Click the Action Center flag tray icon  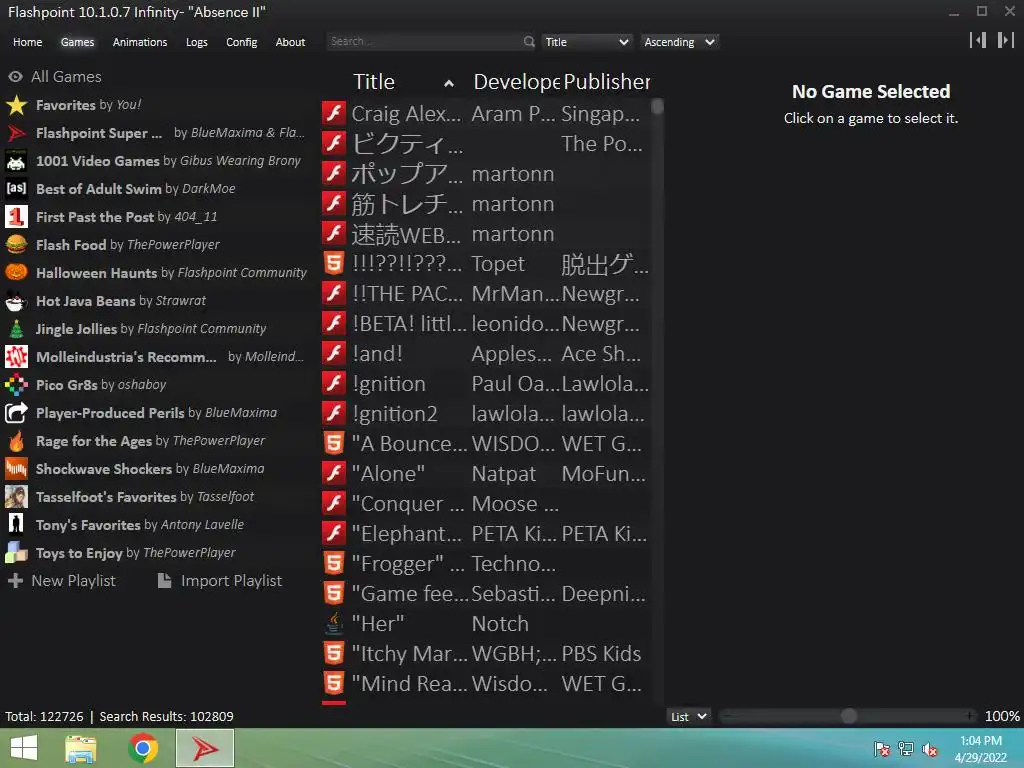coord(882,749)
